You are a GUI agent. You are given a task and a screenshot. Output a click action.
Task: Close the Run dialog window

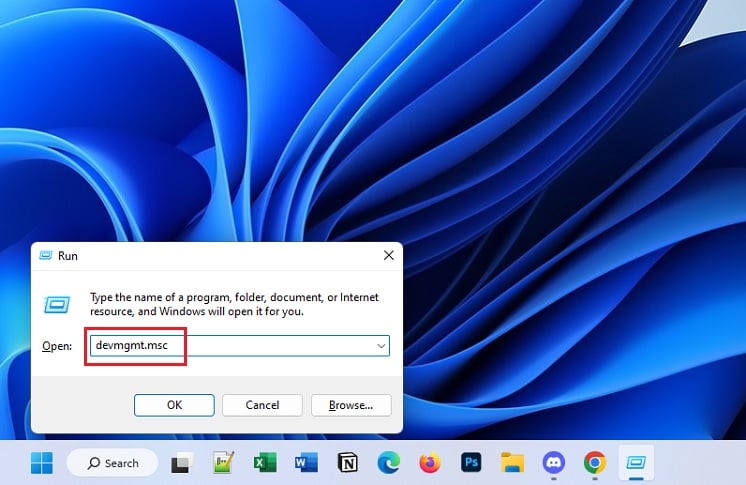point(389,256)
